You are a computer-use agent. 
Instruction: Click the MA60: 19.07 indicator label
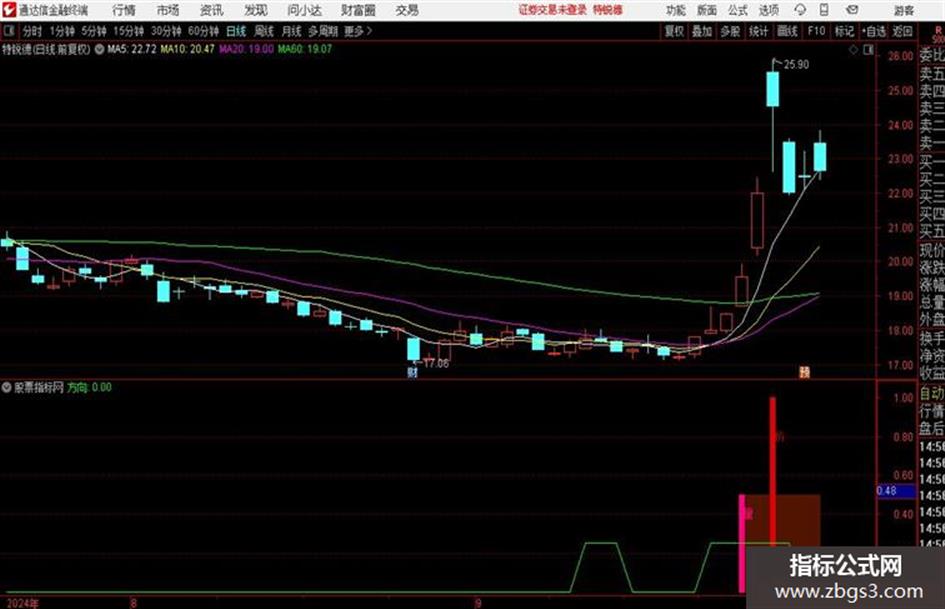pos(304,49)
